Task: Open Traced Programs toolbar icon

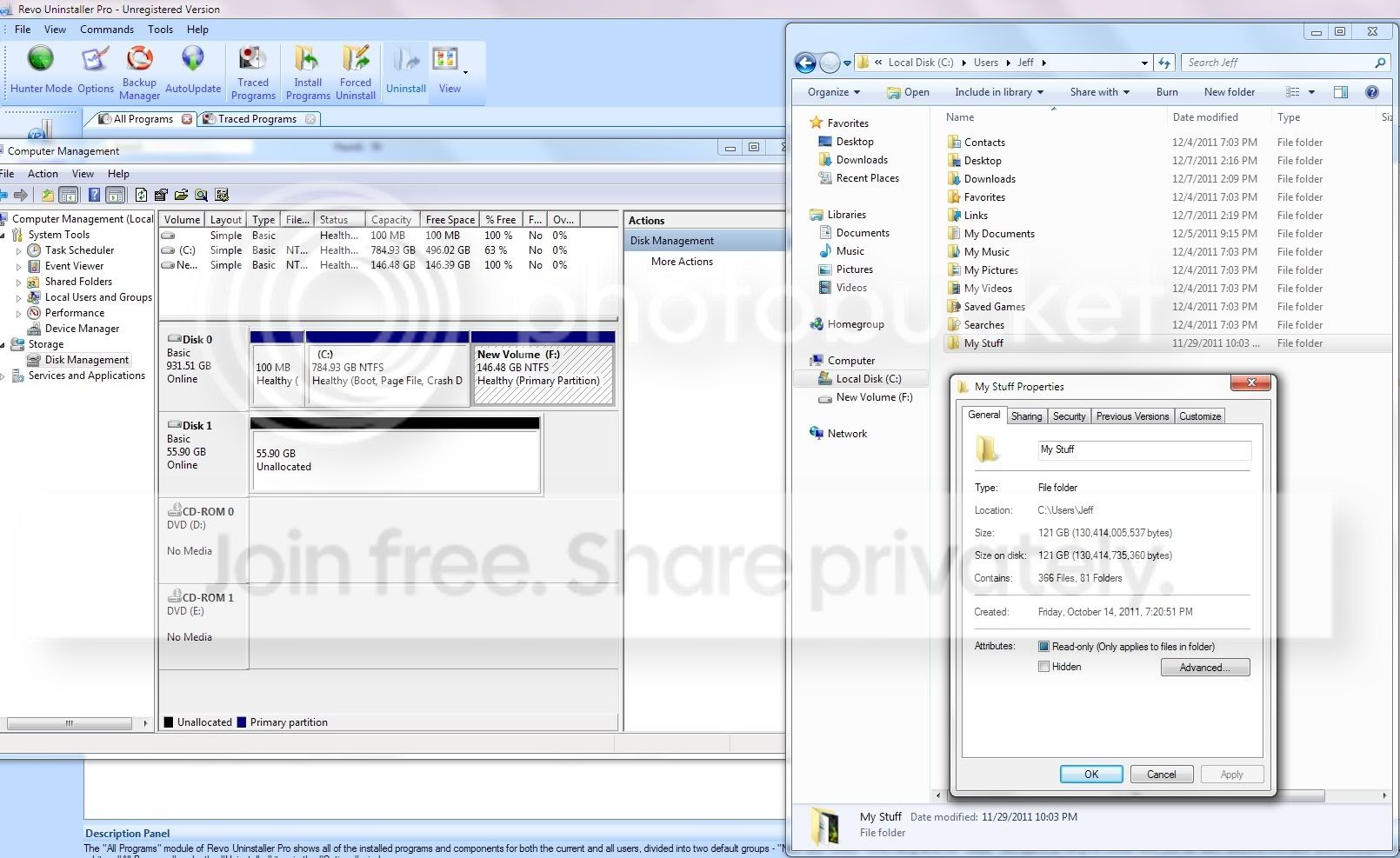Action: (x=253, y=72)
